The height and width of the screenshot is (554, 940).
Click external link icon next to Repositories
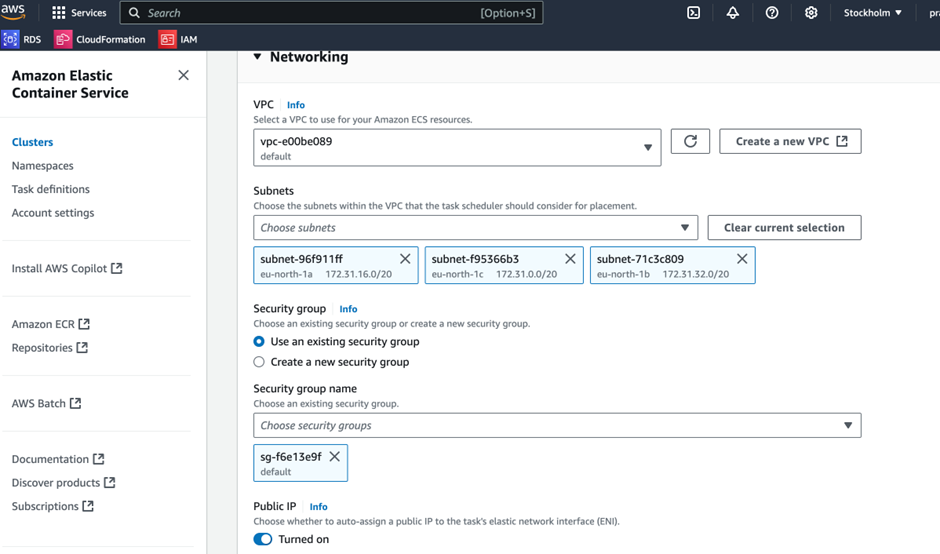pos(82,347)
